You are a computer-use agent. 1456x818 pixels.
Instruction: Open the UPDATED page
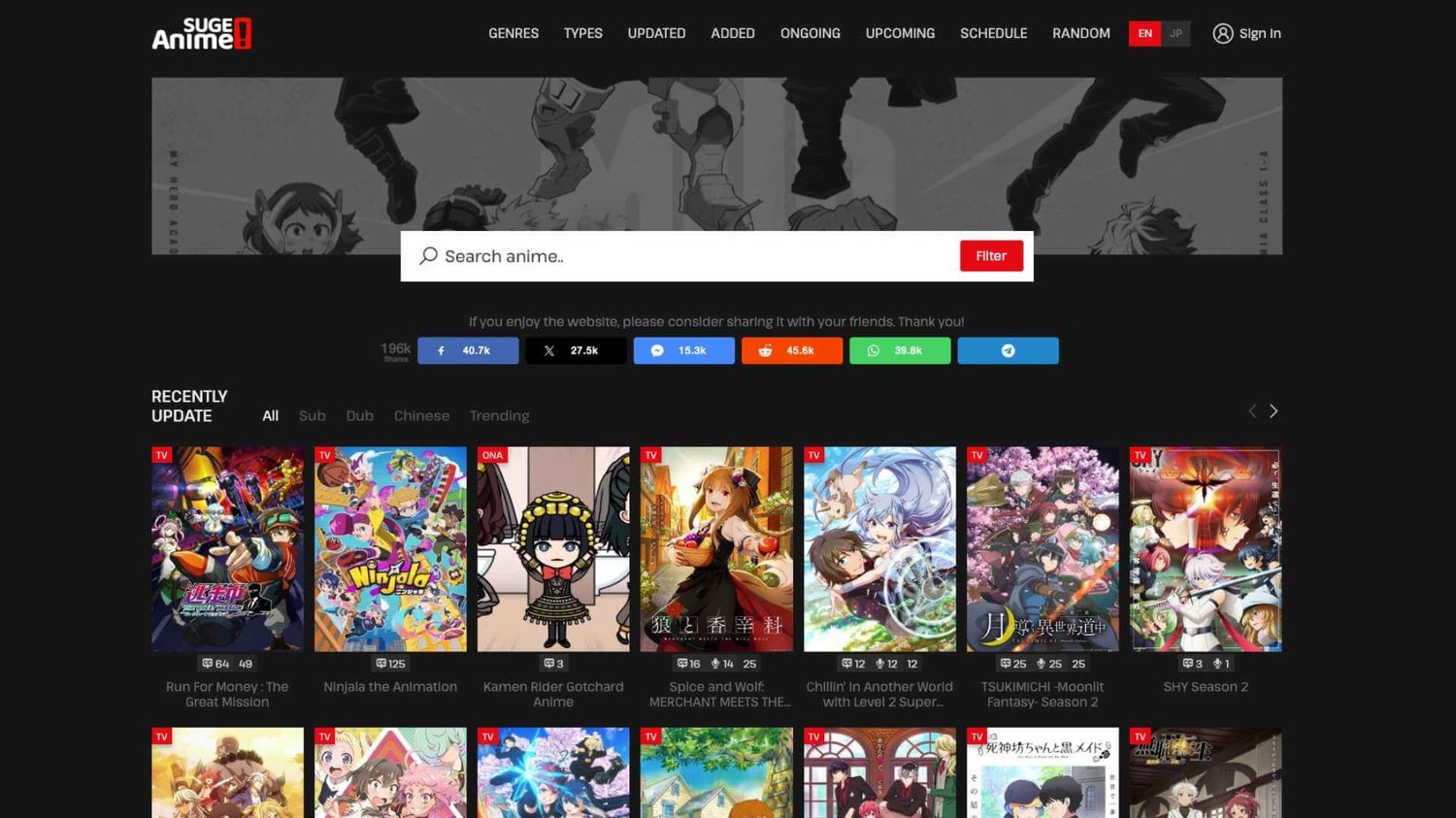[656, 33]
